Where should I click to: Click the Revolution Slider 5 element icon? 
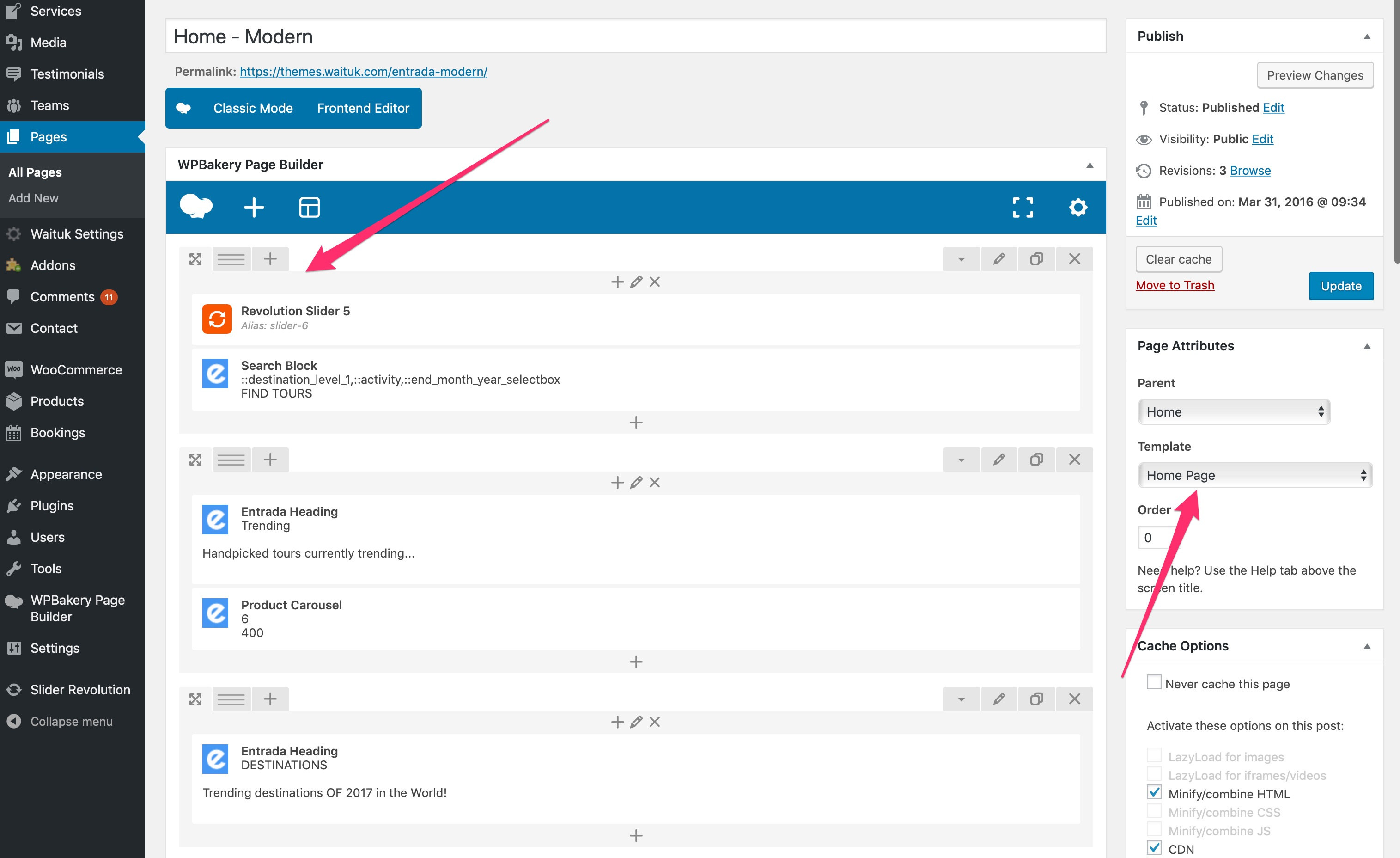(x=217, y=319)
